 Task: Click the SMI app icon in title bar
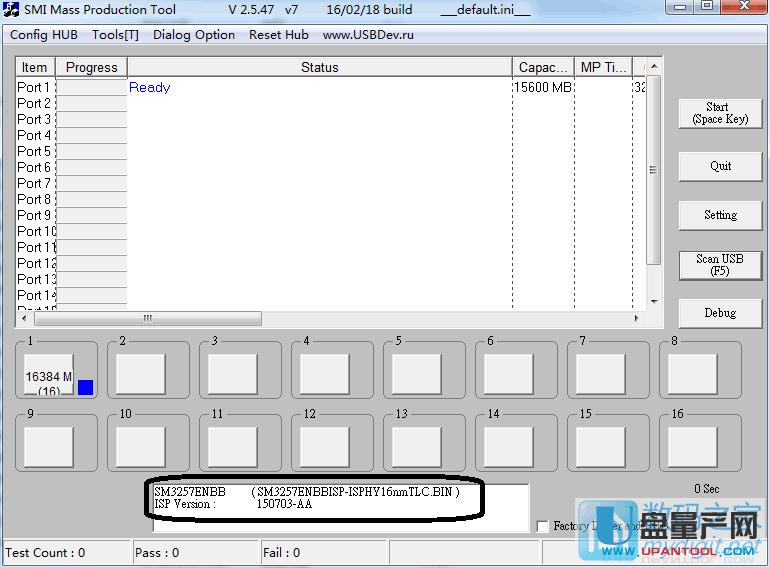(11, 9)
